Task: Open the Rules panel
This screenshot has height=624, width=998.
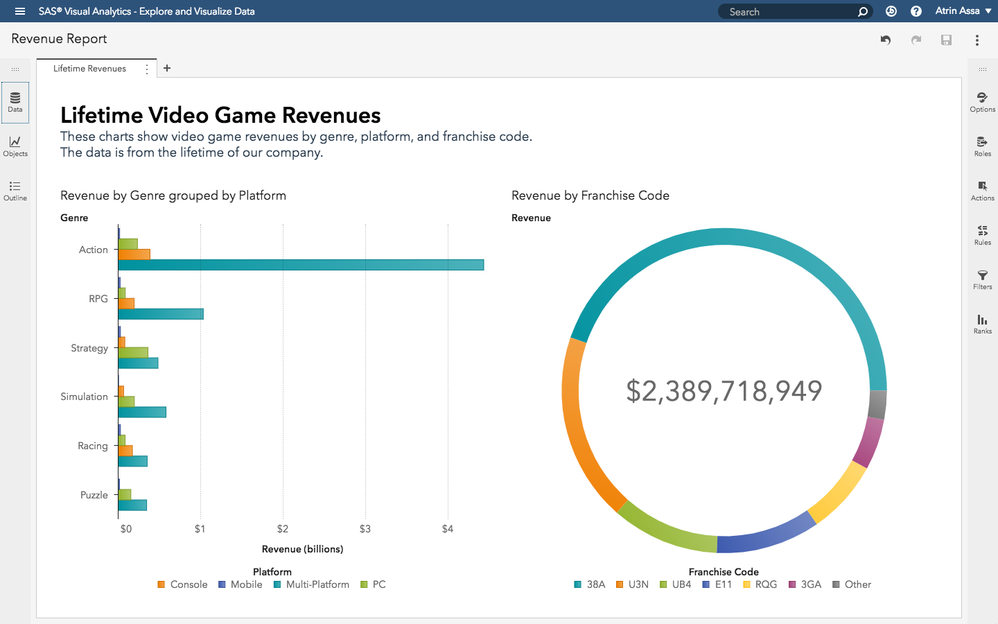Action: pos(982,234)
